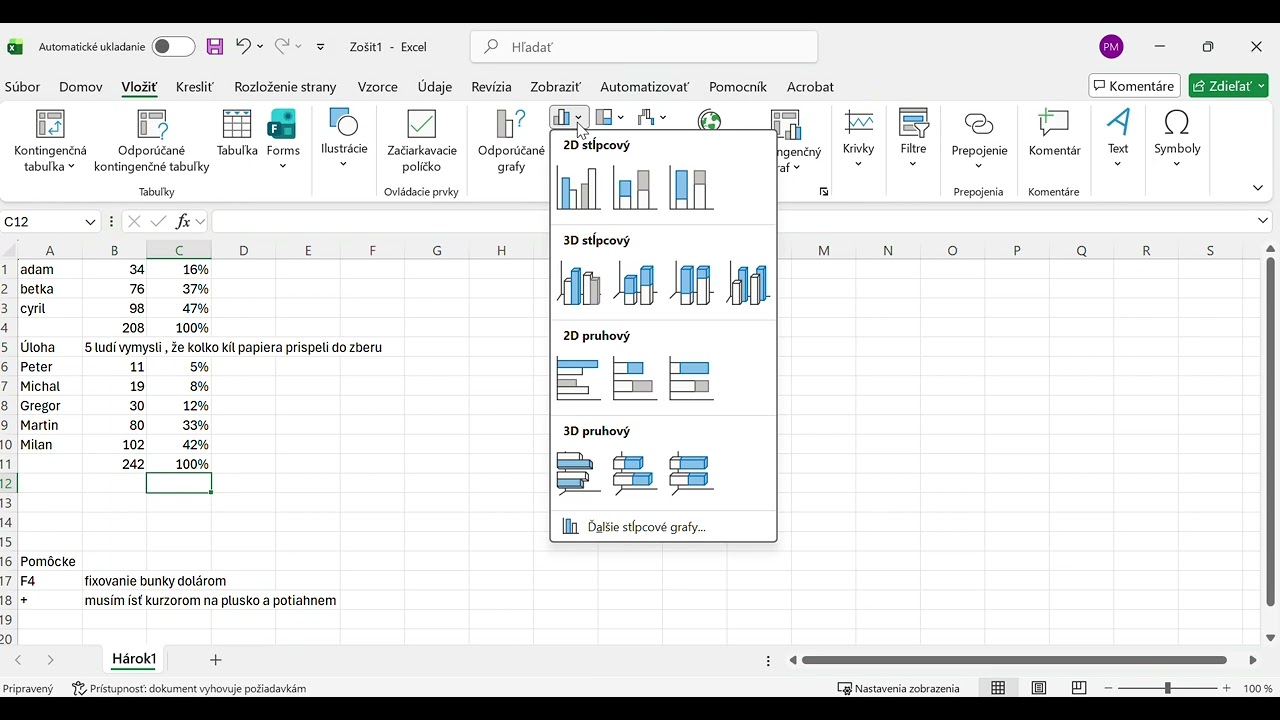Open the Vzorce tab
This screenshot has width=1280, height=720.
(x=378, y=87)
